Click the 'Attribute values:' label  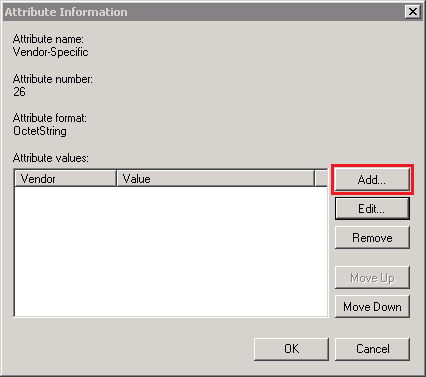[51, 158]
